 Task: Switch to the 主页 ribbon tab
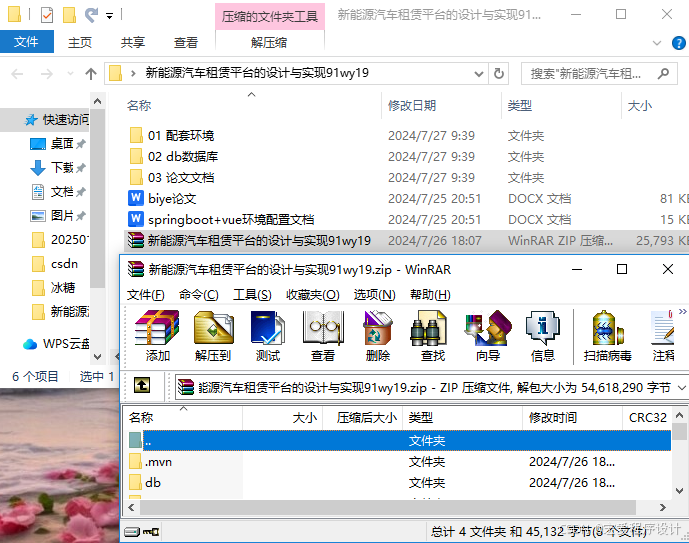(x=80, y=43)
